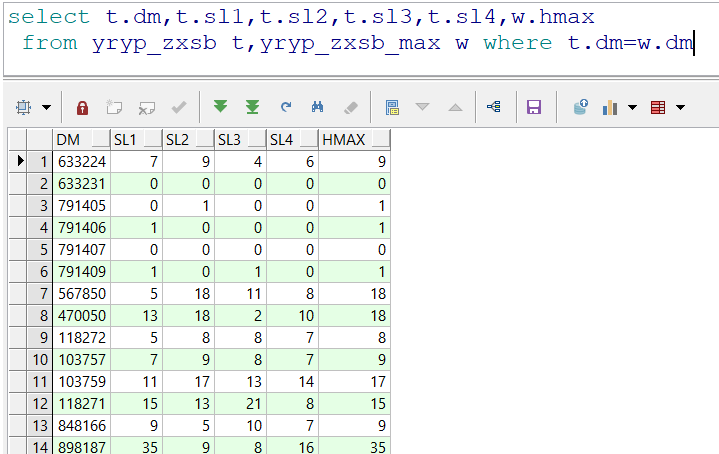Click the insert record icon
719x454 pixels.
pyautogui.click(x=113, y=107)
